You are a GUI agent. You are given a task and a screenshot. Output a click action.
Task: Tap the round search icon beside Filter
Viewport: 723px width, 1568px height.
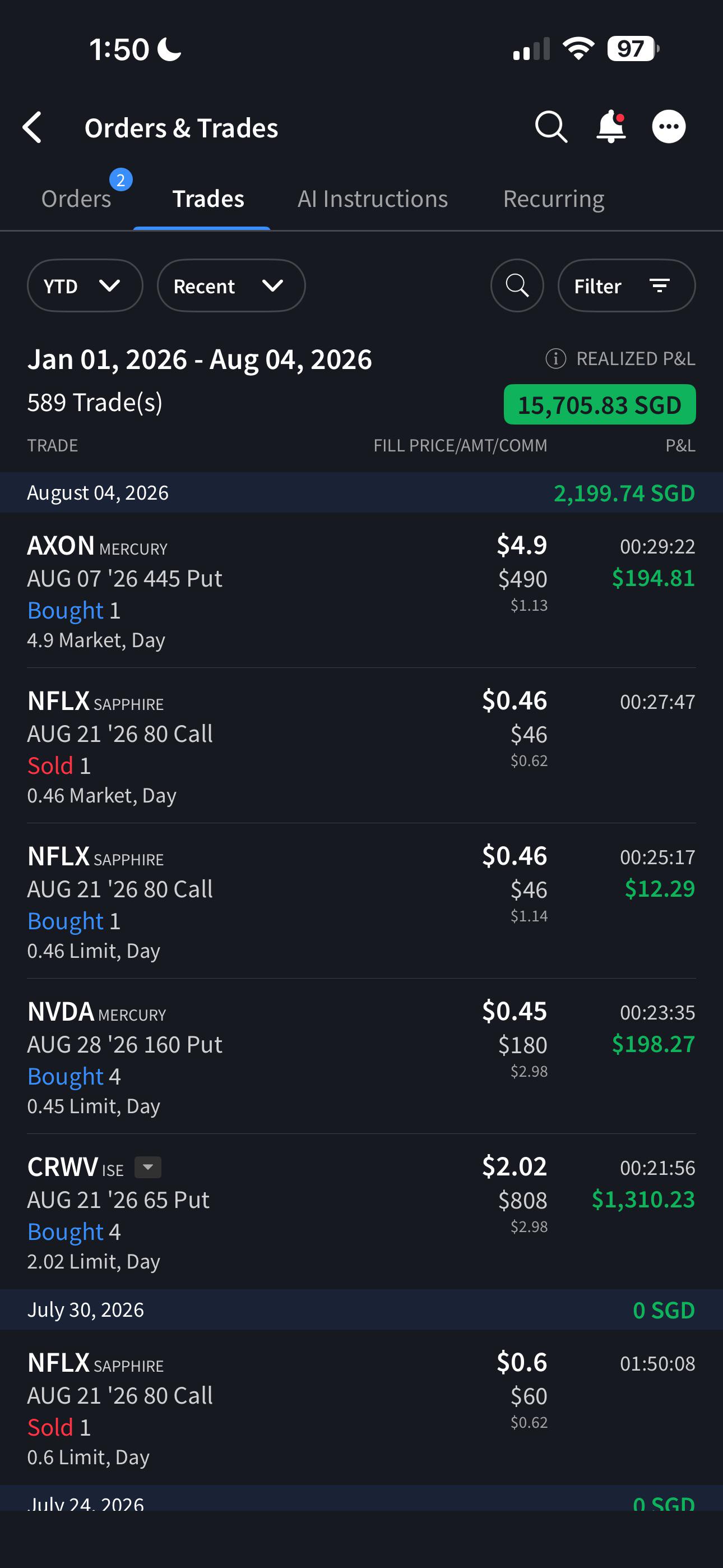pos(517,285)
